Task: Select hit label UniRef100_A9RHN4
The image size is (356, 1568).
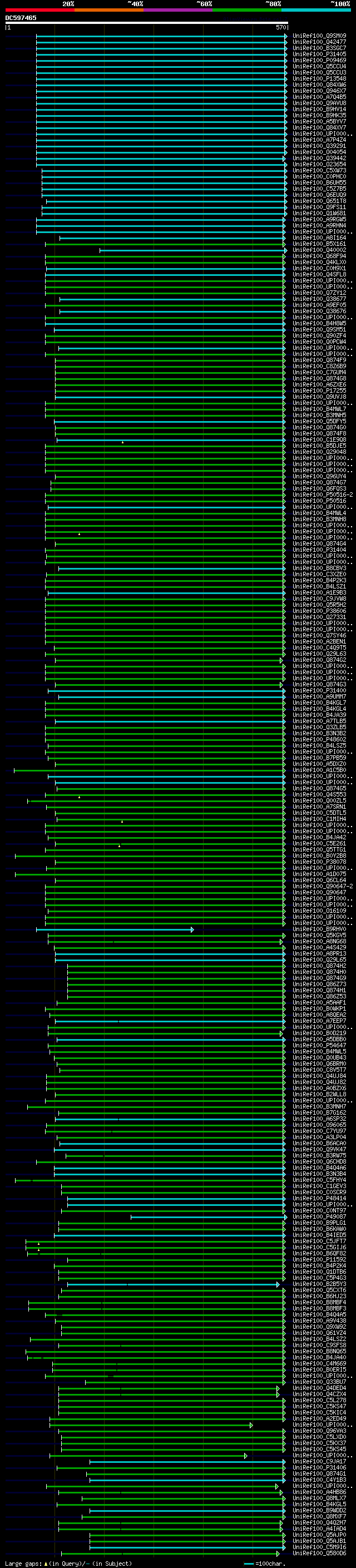Action: [319, 225]
